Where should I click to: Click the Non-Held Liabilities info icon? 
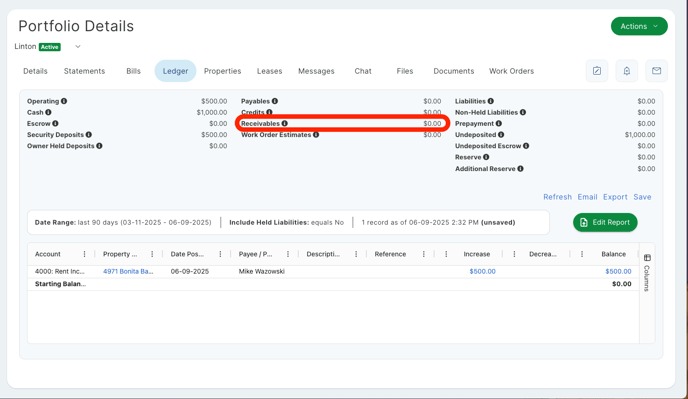tap(523, 112)
